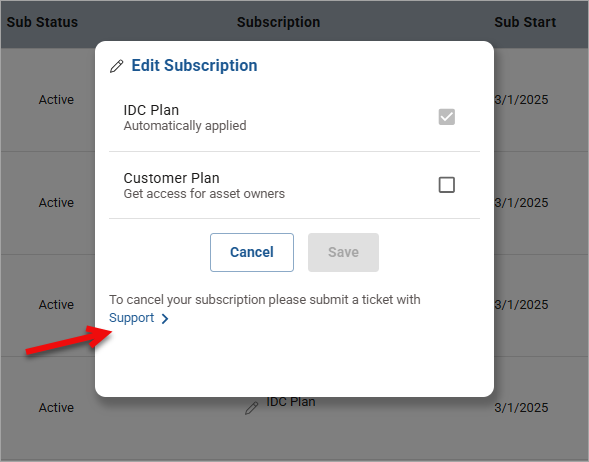
Task: Click the IDC Plan text in bottom row
Action: pos(291,402)
